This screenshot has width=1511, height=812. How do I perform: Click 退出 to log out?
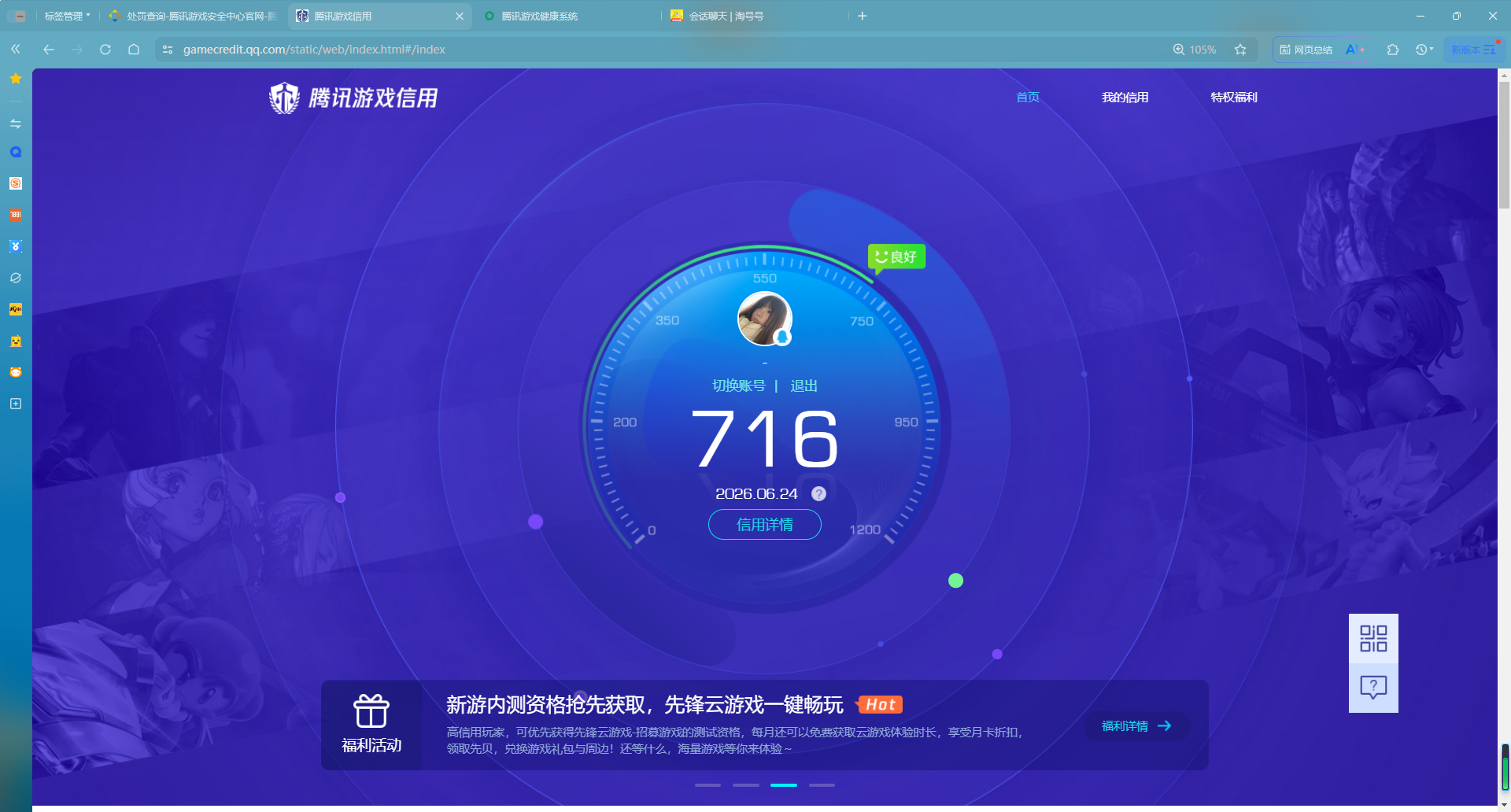[x=804, y=386]
